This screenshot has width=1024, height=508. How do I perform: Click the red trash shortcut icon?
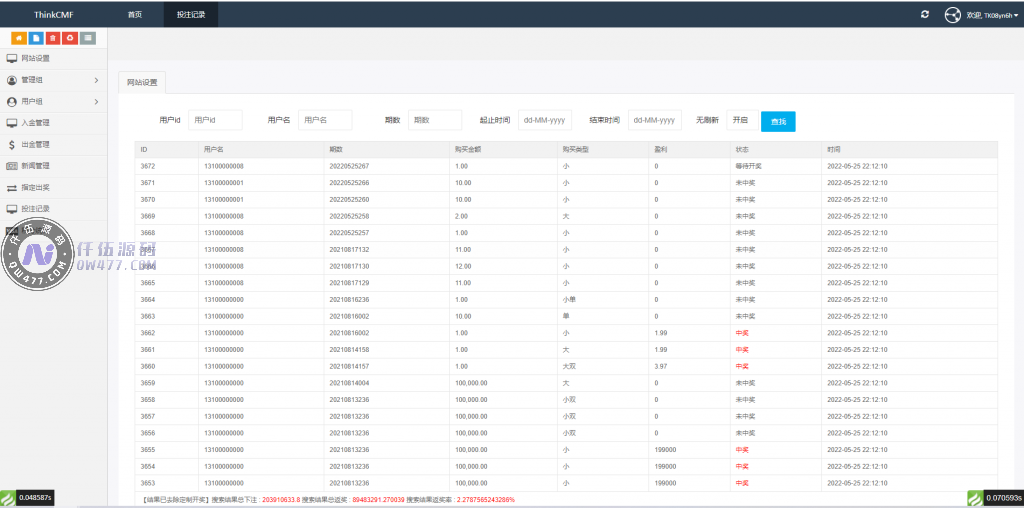pyautogui.click(x=53, y=38)
